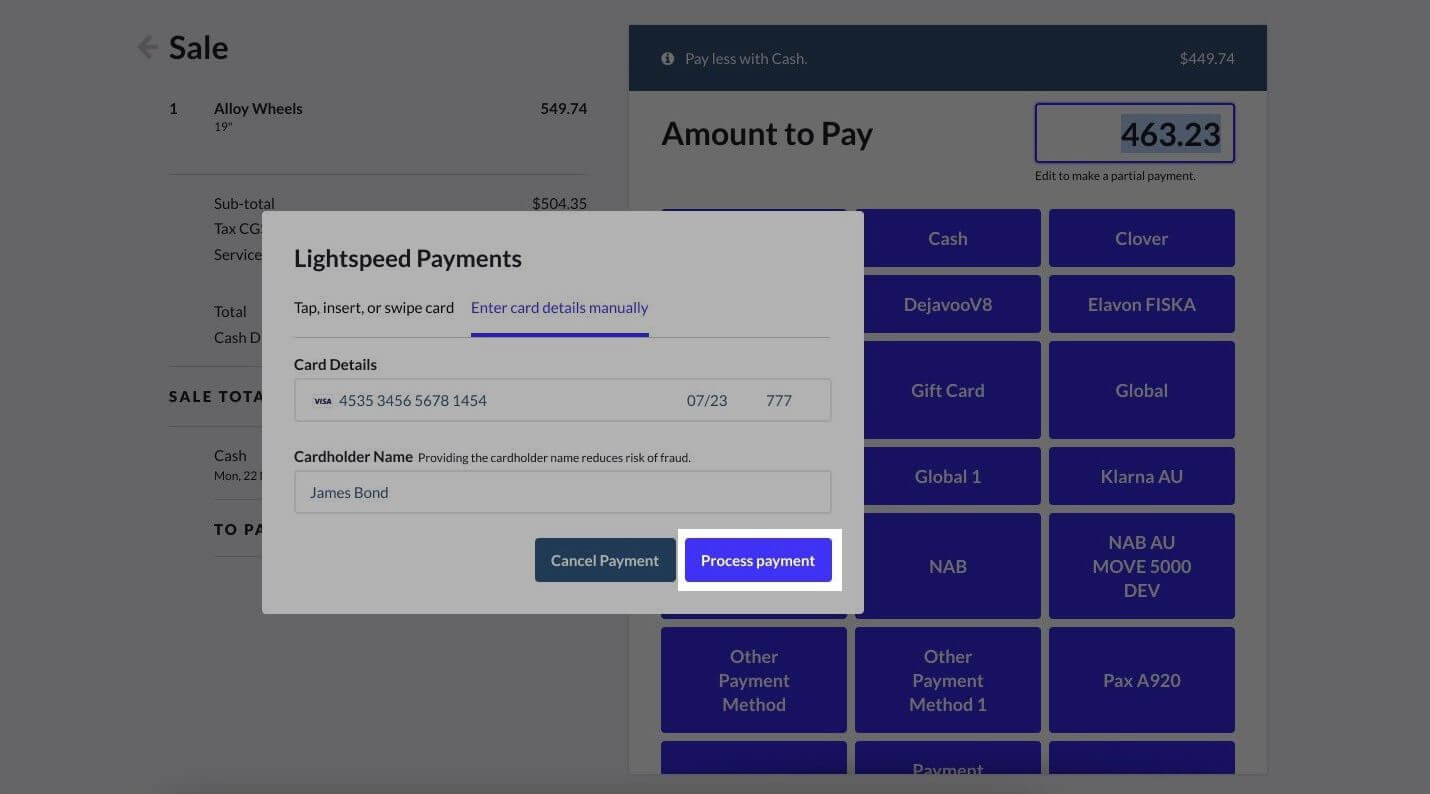Select NAB AU MOVE 5000 DEV button
Image resolution: width=1430 pixels, height=794 pixels.
pos(1142,566)
